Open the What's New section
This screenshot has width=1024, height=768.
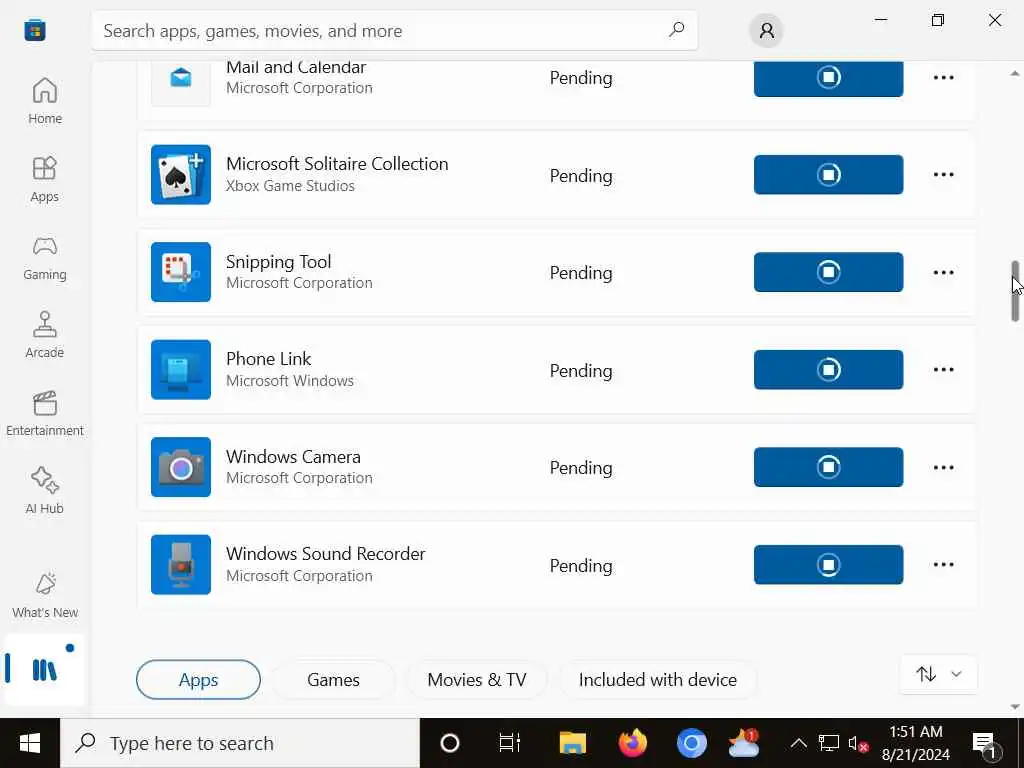coord(44,596)
